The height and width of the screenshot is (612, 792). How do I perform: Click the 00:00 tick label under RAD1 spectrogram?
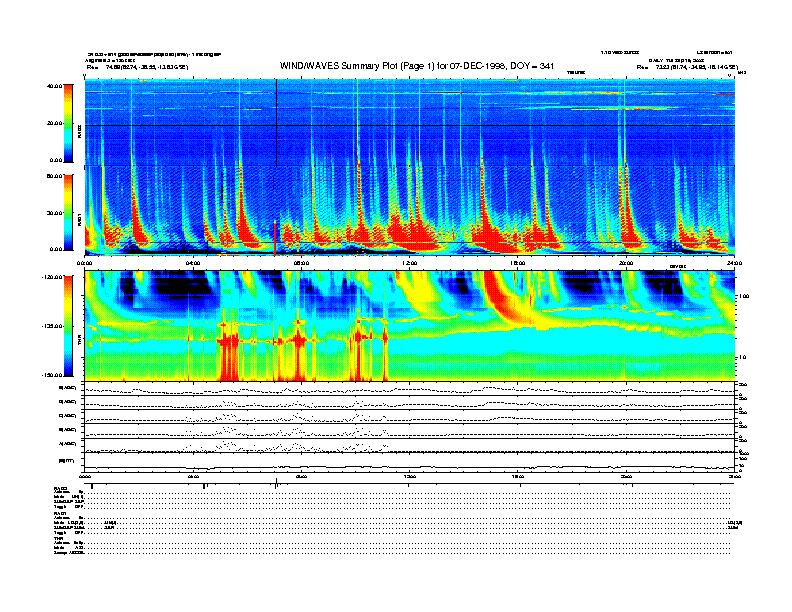85,263
